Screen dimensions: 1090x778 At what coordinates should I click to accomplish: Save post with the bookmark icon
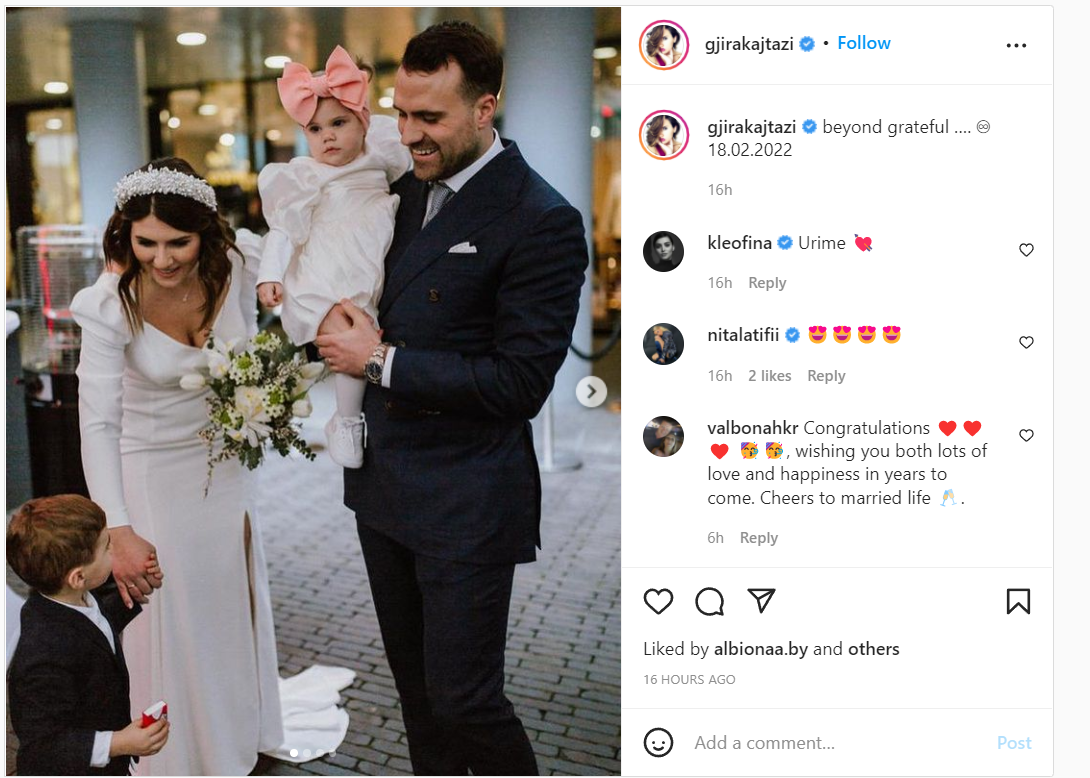tap(1018, 601)
